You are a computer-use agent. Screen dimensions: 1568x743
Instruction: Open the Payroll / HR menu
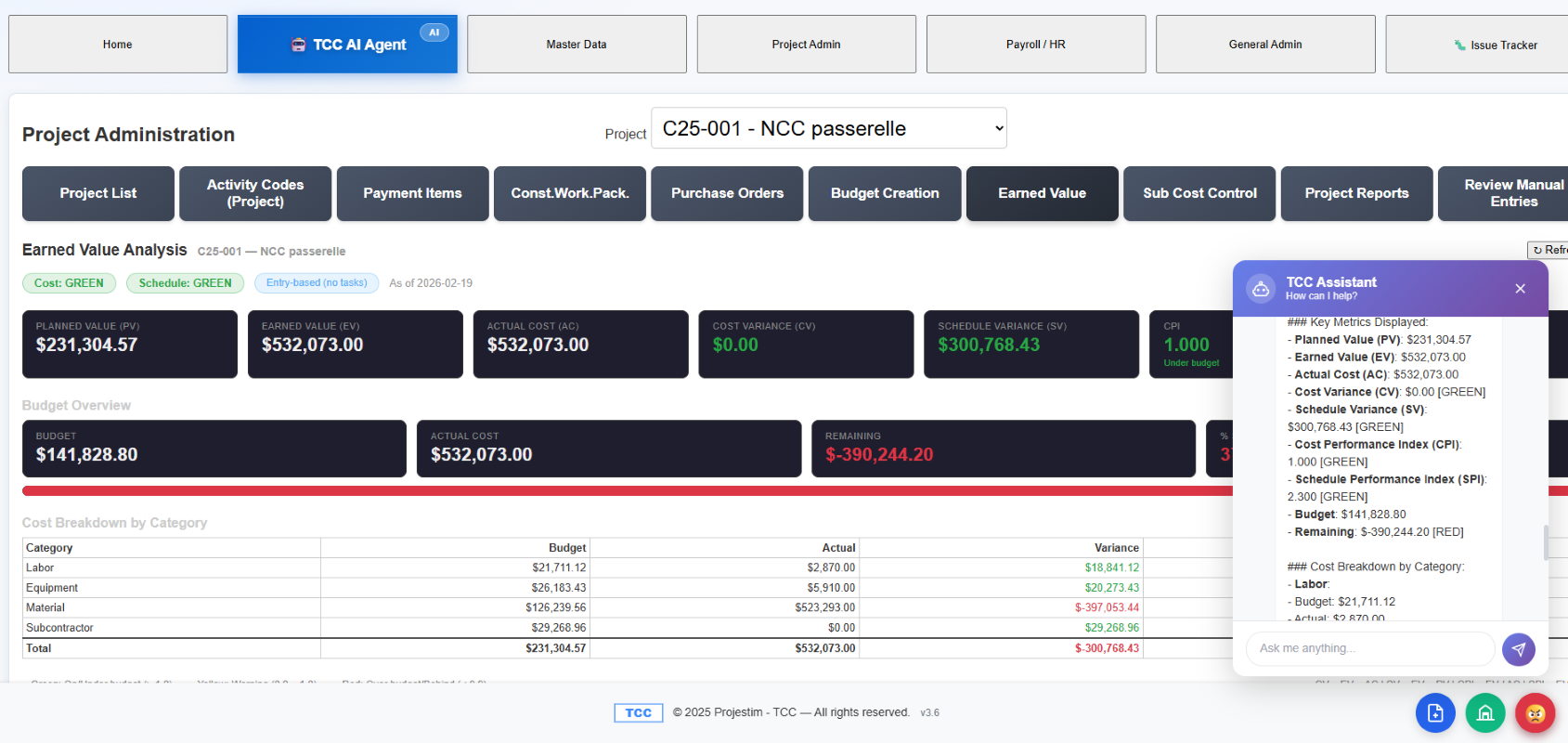coord(1036,44)
